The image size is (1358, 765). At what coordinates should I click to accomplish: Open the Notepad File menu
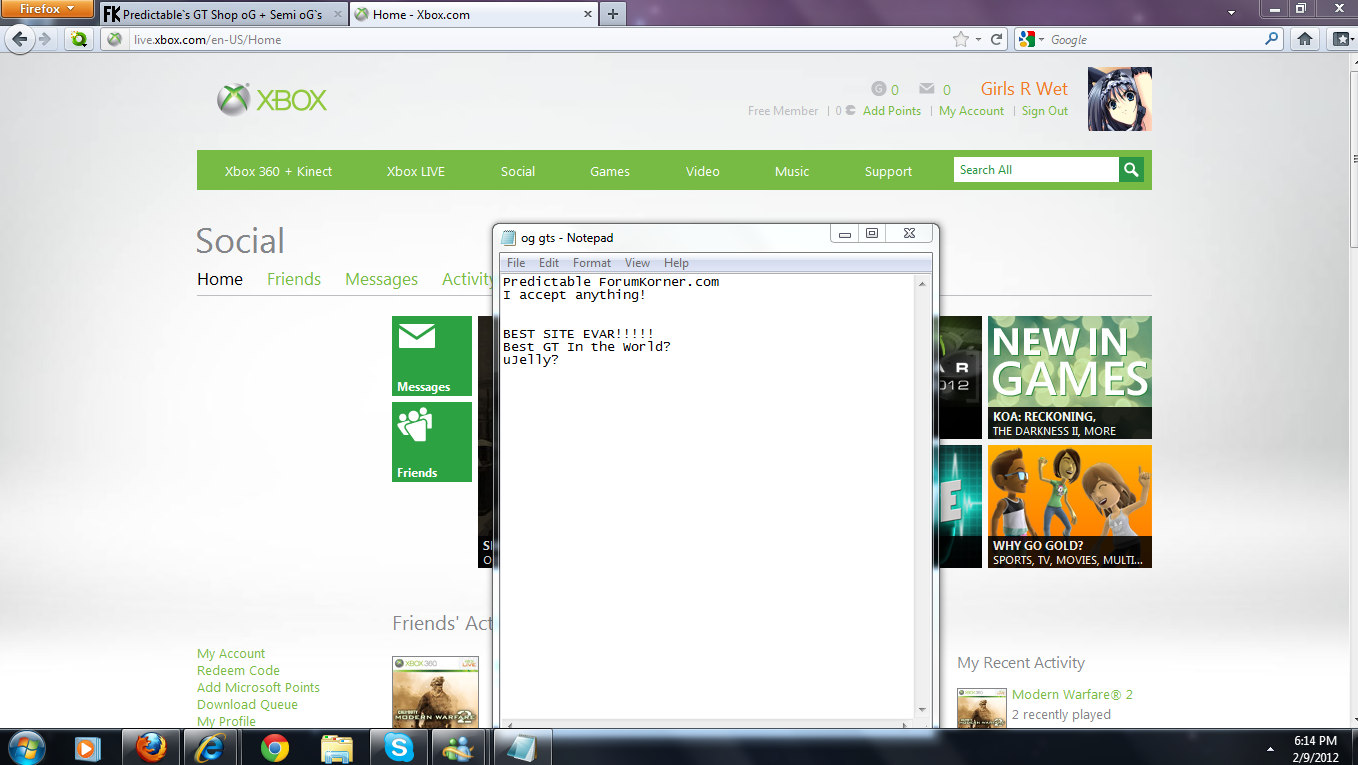click(x=516, y=263)
